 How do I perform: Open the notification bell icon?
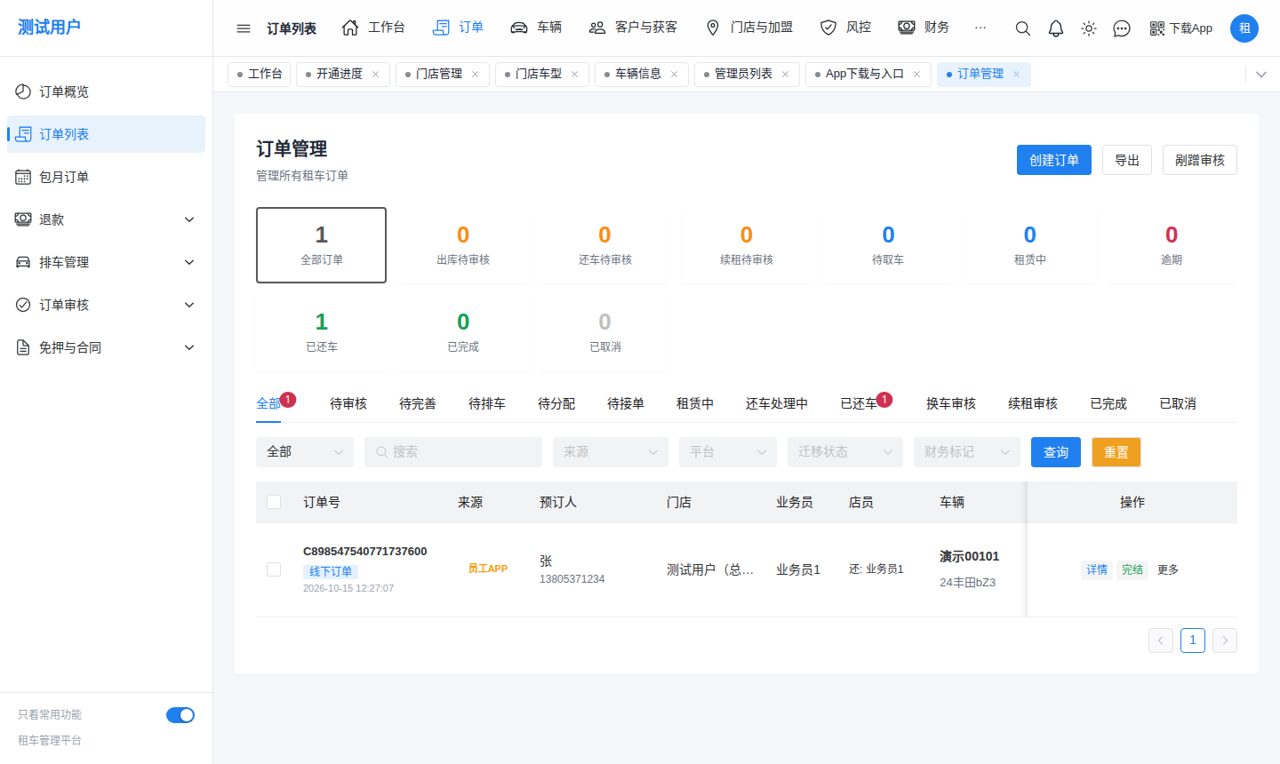pos(1056,28)
